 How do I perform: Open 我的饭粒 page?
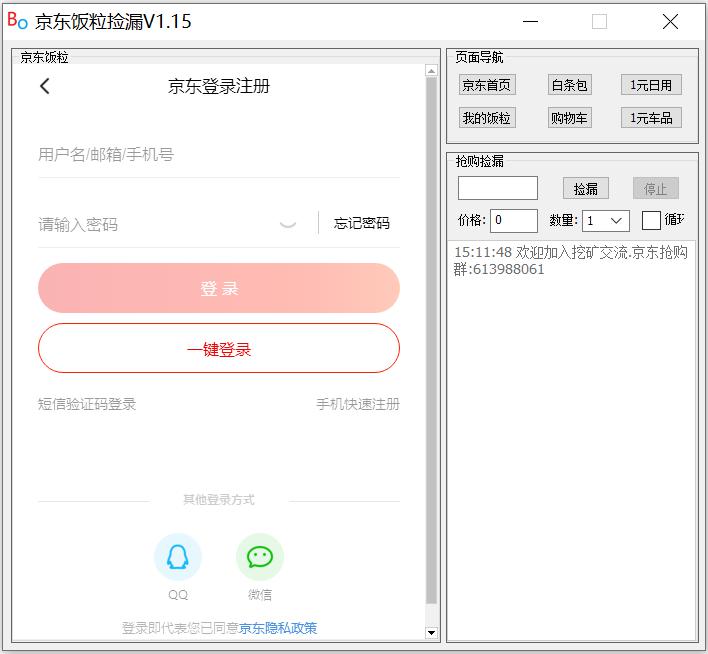(x=487, y=118)
